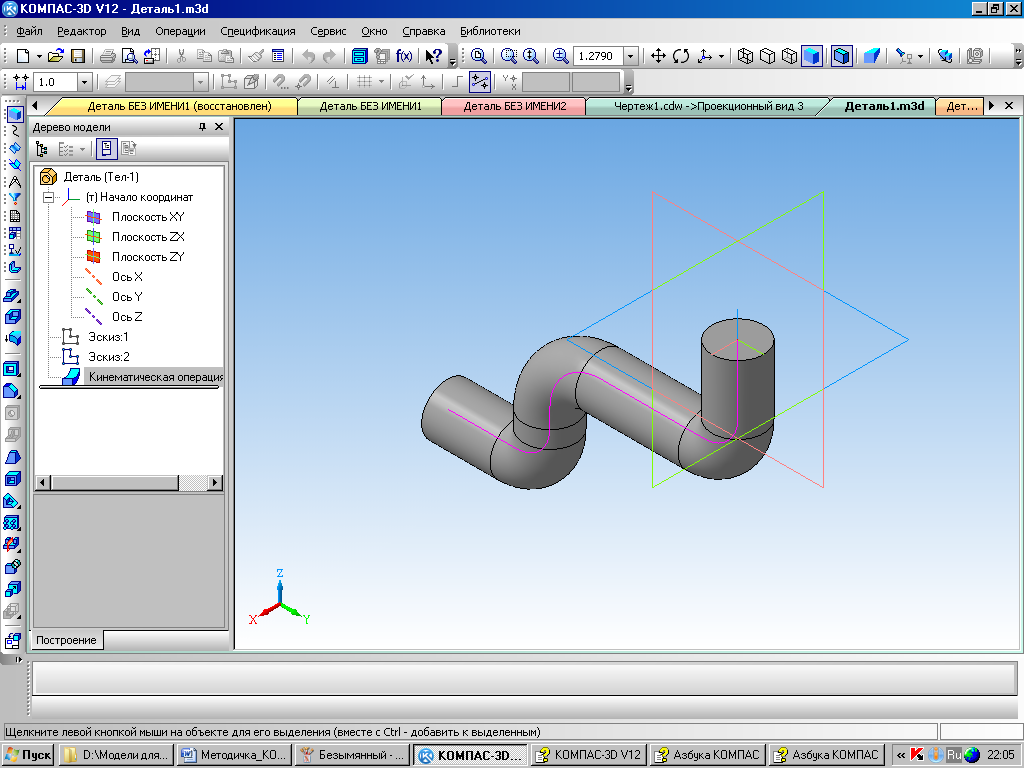Click the Zoom in magnifier next to scale field
This screenshot has width=1024, height=768.
click(560, 56)
